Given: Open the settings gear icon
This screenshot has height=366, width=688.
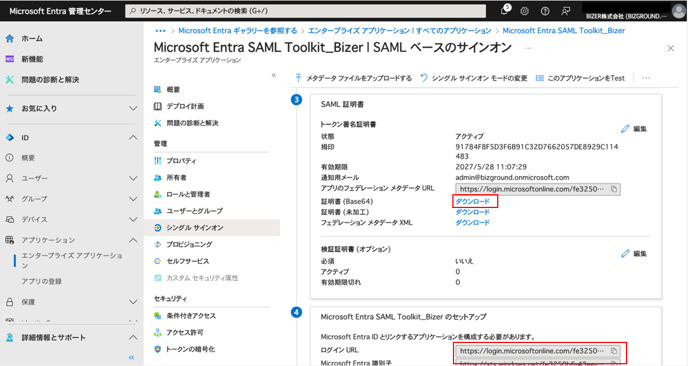Looking at the screenshot, I should pyautogui.click(x=524, y=11).
